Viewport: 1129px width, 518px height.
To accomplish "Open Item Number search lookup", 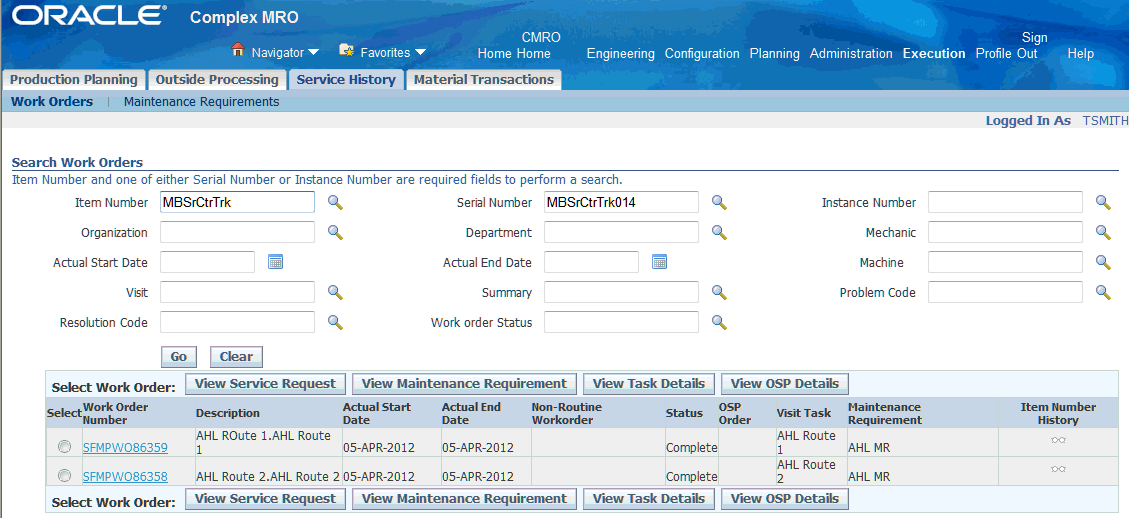I will pyautogui.click(x=335, y=202).
